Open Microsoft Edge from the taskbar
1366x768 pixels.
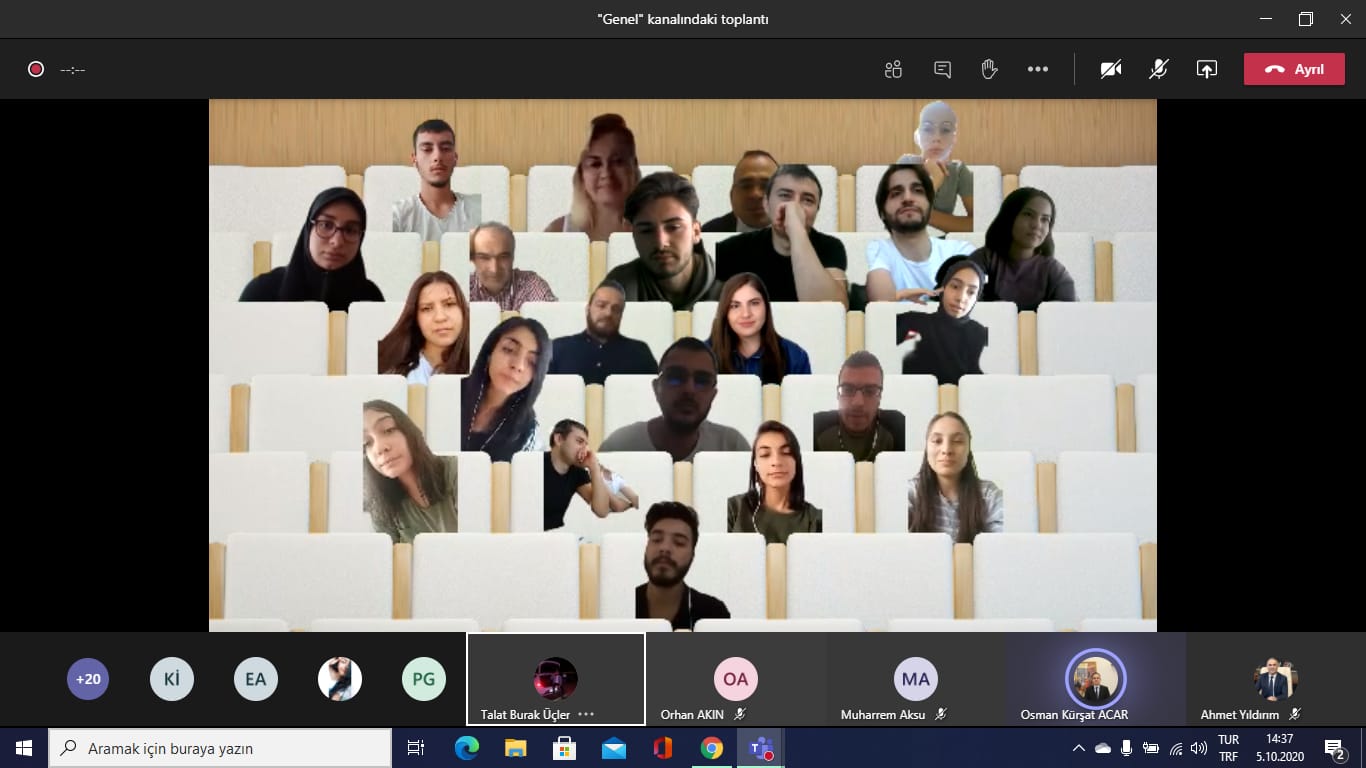pyautogui.click(x=466, y=748)
